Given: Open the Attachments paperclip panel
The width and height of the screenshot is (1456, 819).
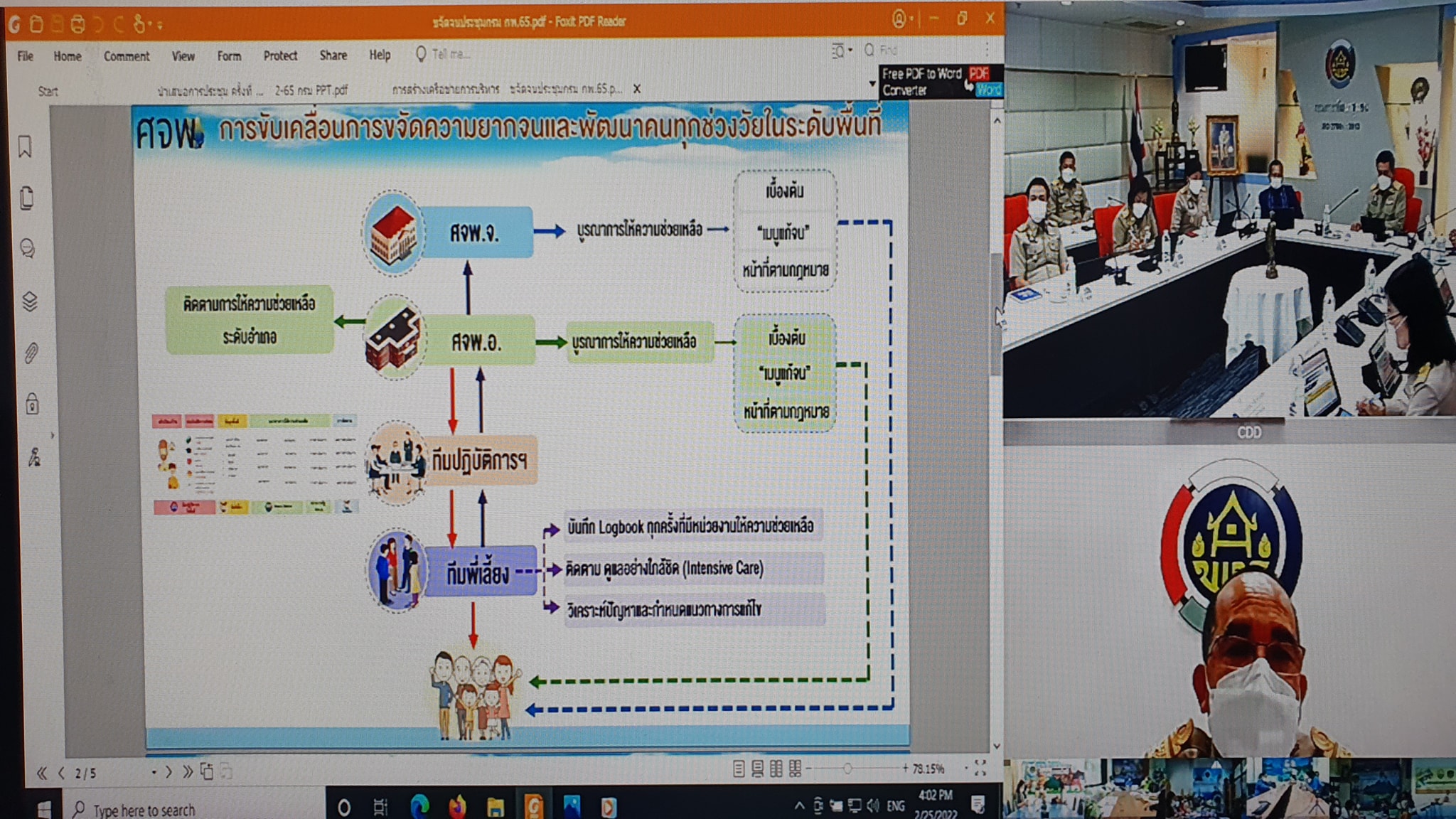Looking at the screenshot, I should pyautogui.click(x=31, y=353).
